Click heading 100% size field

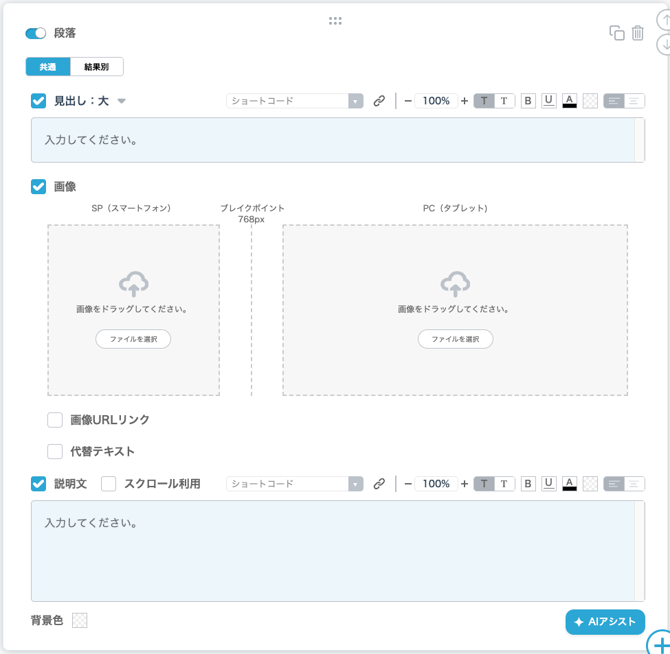(x=436, y=101)
